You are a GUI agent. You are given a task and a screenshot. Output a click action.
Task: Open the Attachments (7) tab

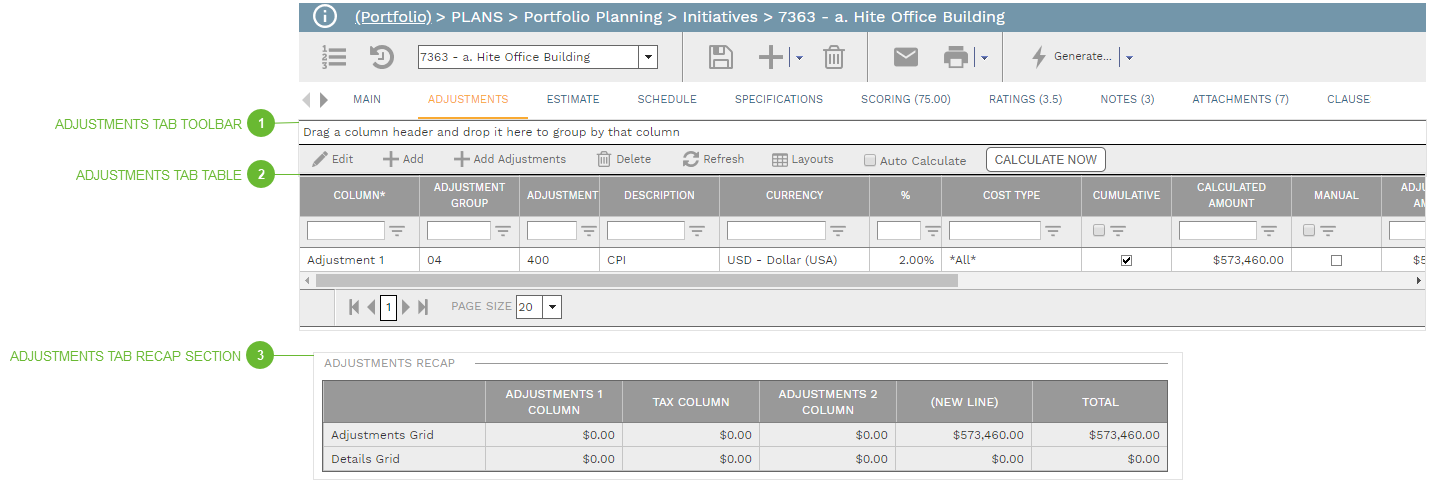tap(1240, 99)
